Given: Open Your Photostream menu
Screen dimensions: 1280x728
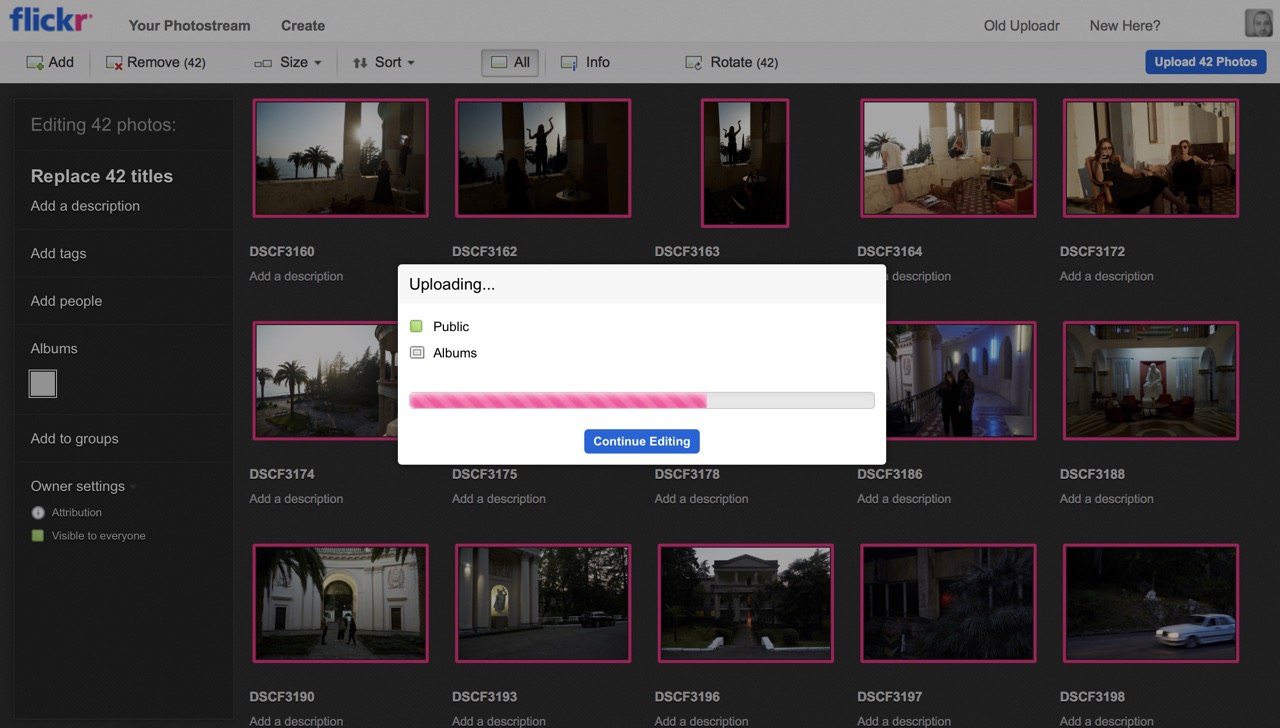Looking at the screenshot, I should [190, 25].
